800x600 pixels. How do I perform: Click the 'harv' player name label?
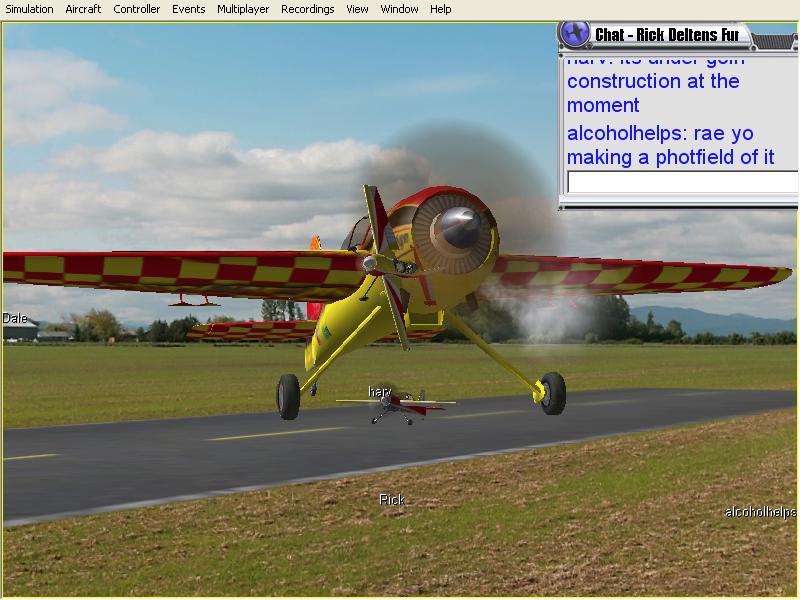(x=380, y=392)
